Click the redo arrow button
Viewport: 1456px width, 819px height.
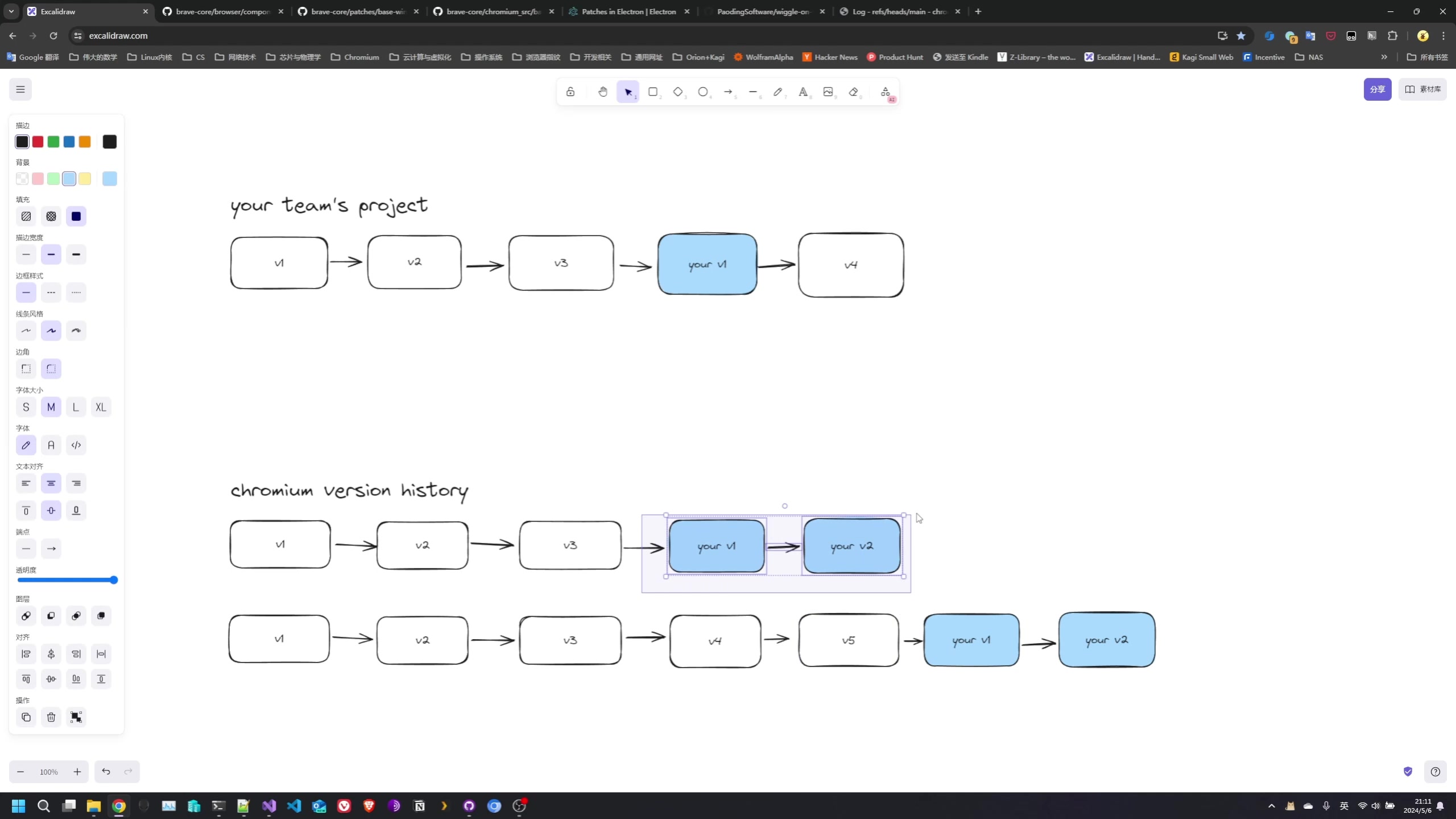[128, 771]
